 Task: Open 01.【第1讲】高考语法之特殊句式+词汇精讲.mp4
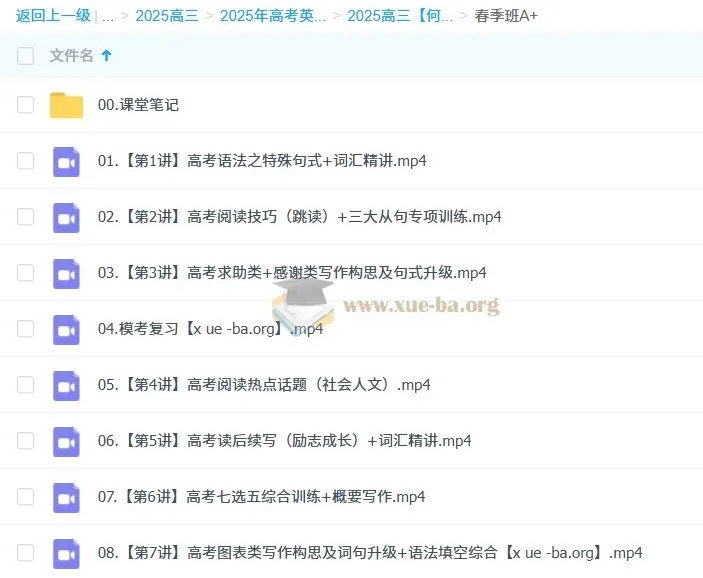tap(262, 161)
